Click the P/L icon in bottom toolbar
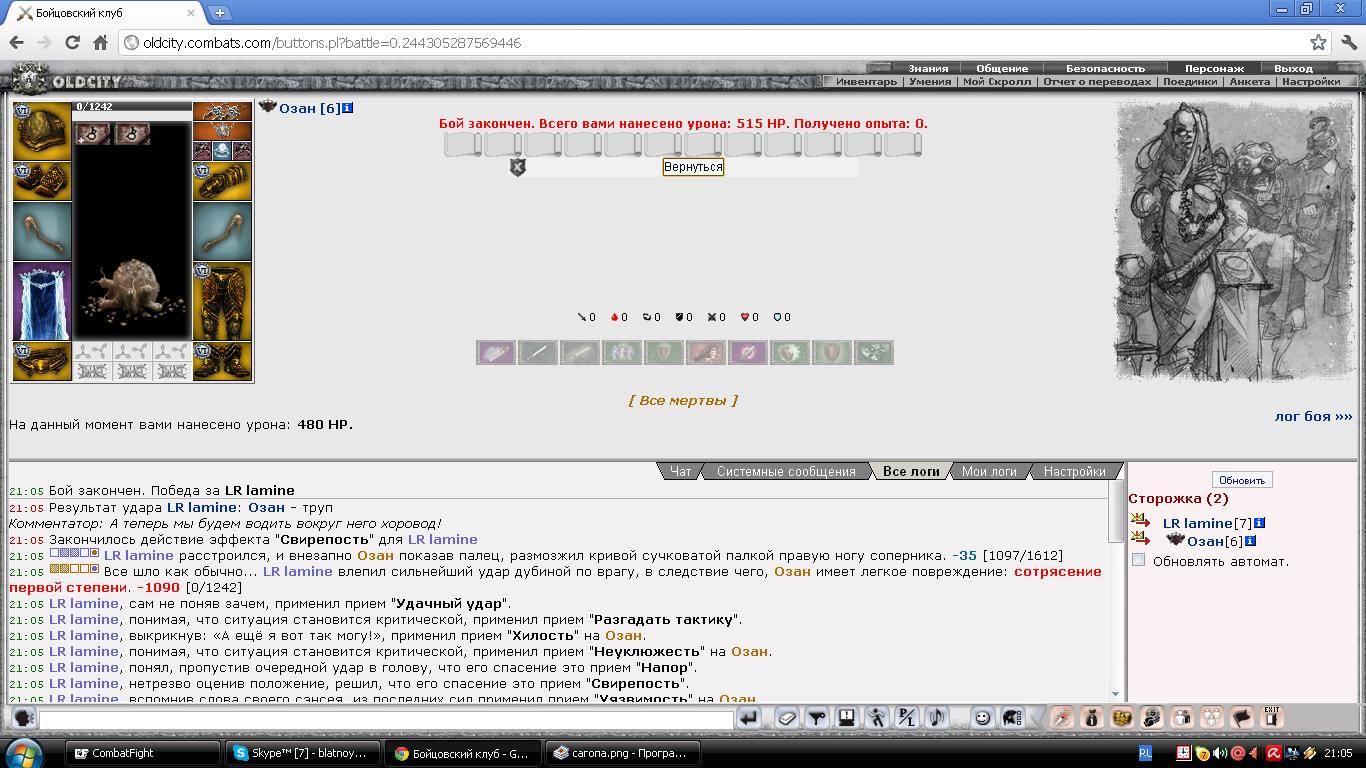Image resolution: width=1366 pixels, height=768 pixels. (x=907, y=717)
